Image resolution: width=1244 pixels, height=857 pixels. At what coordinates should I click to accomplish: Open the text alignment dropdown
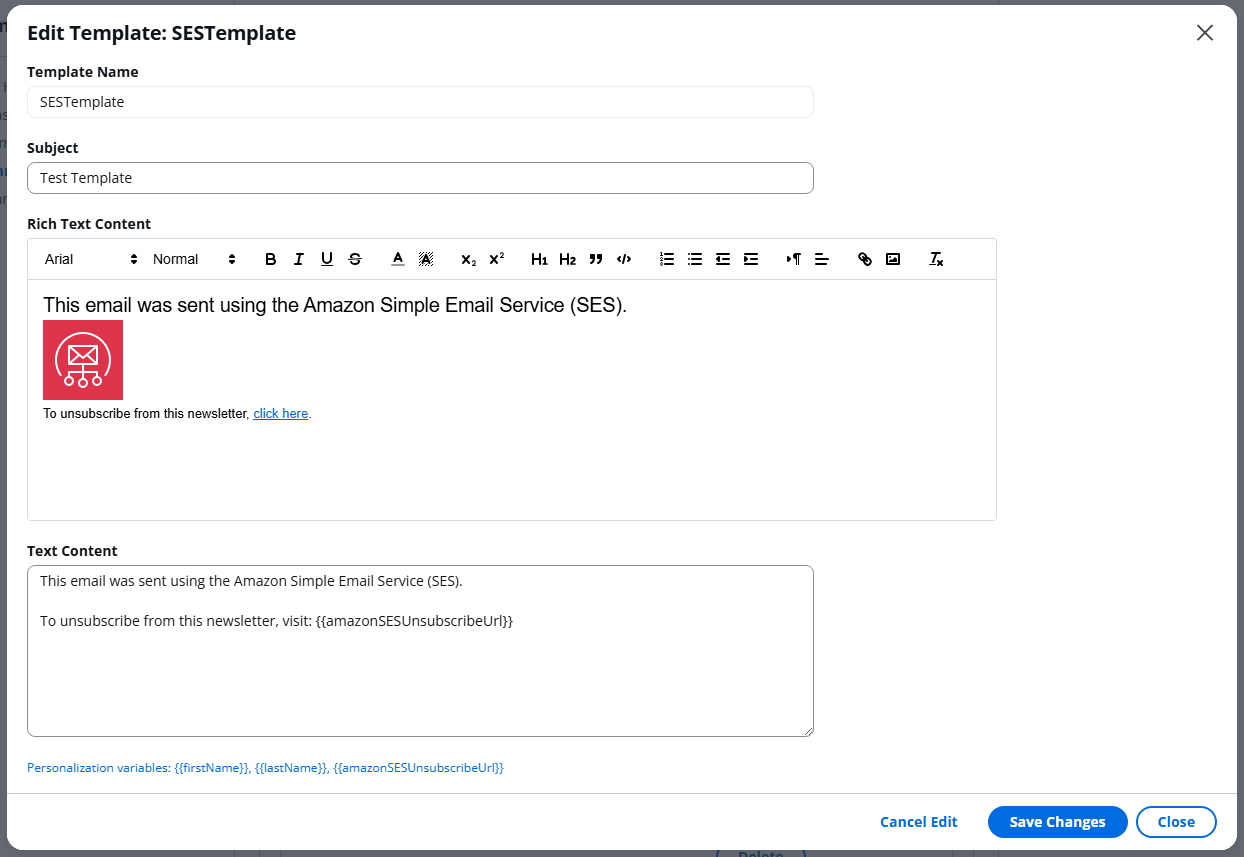[822, 259]
